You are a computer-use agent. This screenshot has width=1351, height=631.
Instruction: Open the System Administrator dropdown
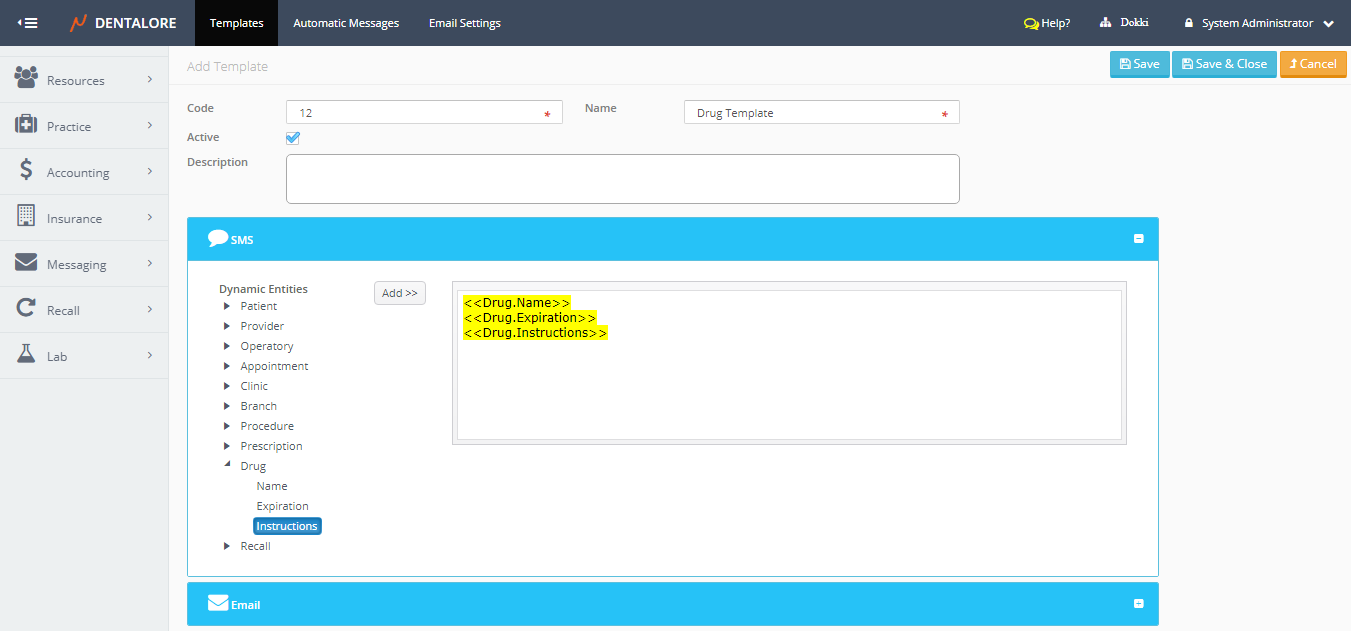tap(1328, 23)
